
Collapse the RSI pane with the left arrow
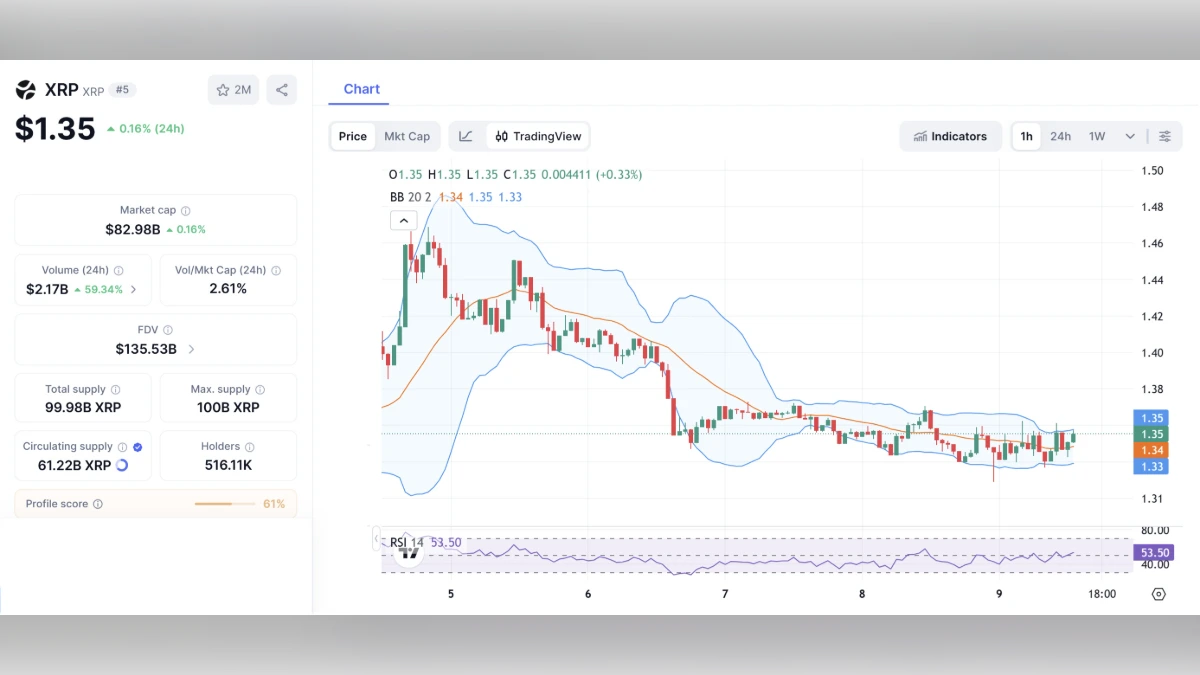click(377, 537)
